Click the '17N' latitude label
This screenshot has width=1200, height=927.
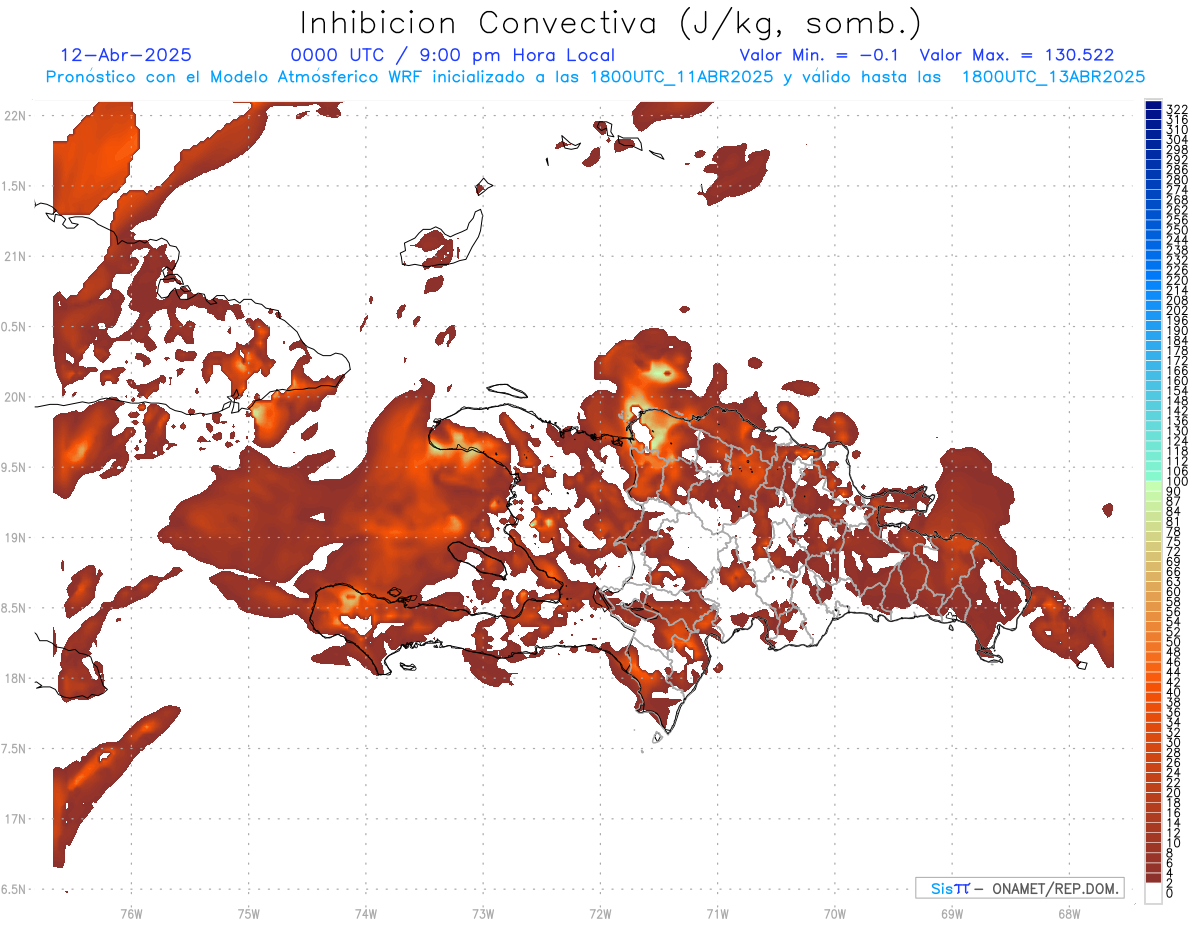[x=14, y=819]
